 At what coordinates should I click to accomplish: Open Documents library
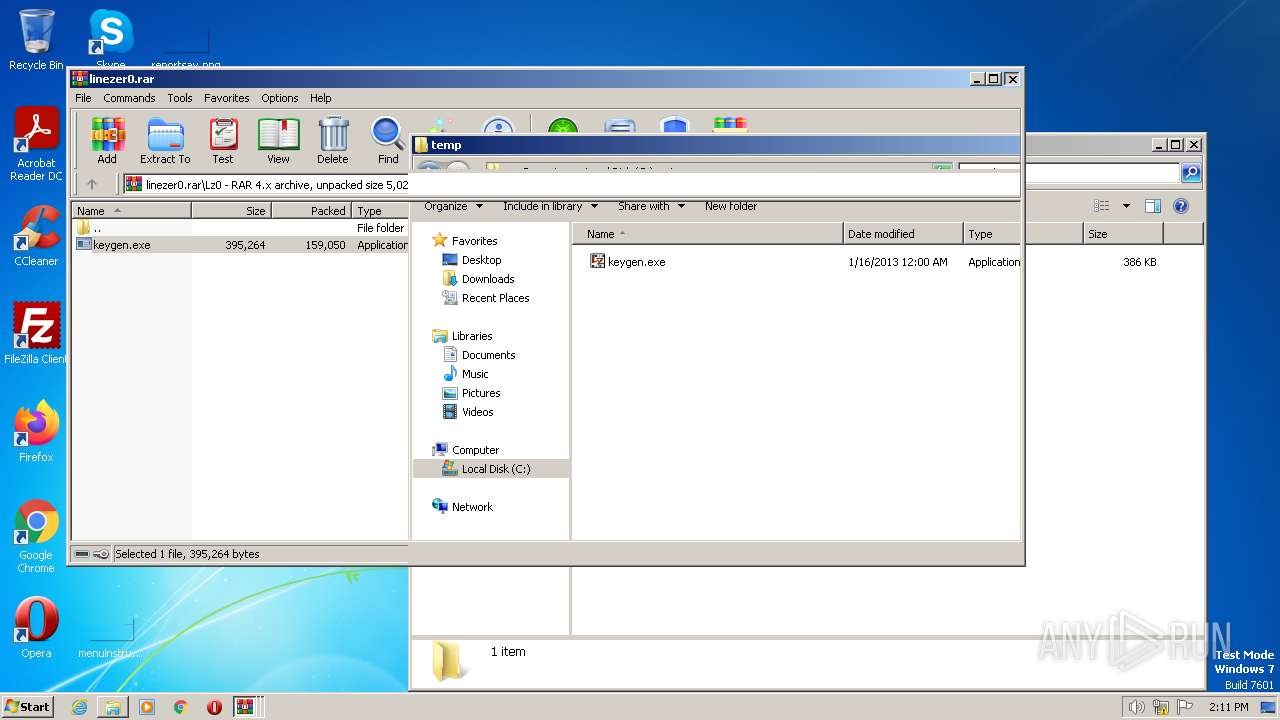(479, 355)
